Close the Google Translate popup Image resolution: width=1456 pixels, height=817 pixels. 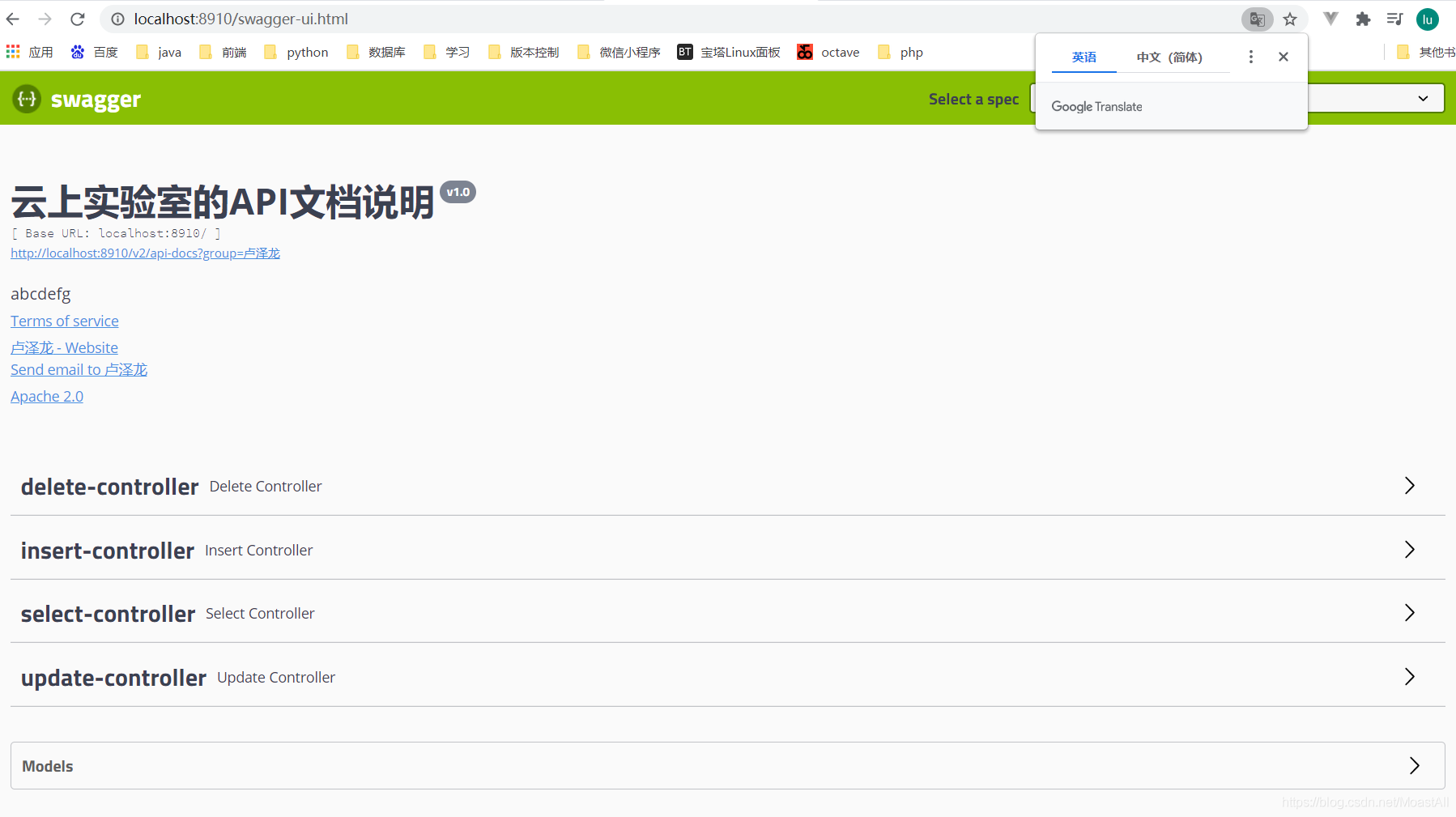point(1284,57)
